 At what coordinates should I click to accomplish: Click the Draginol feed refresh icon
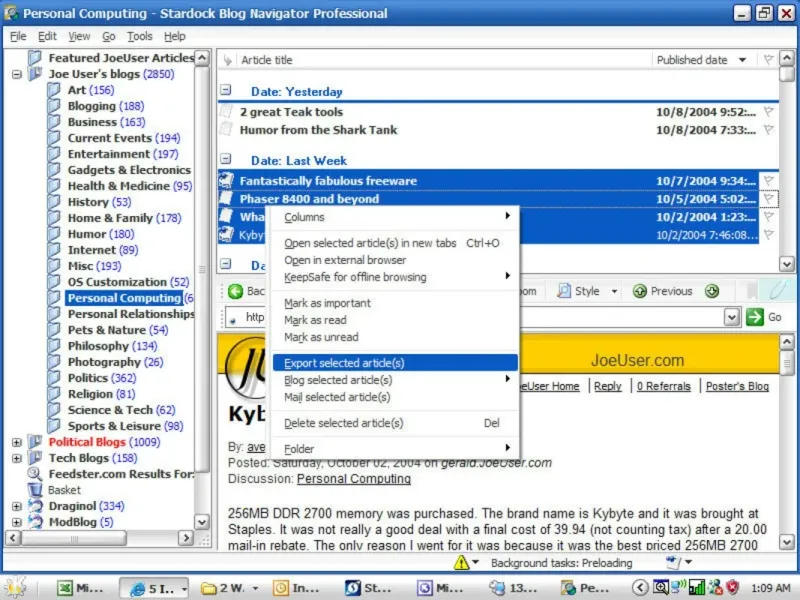click(x=35, y=506)
